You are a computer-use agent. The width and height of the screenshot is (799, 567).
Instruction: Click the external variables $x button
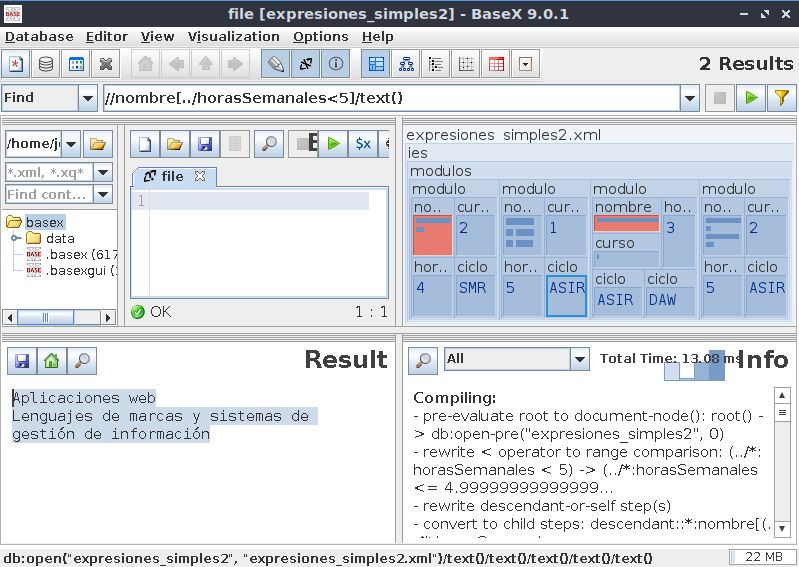tap(363, 144)
